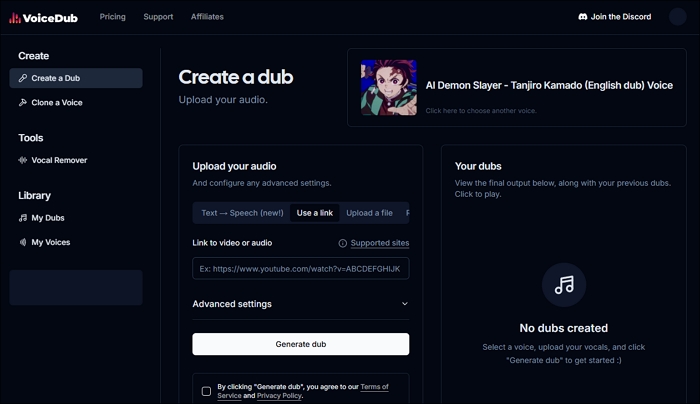Click the Clone a Voice wrench icon
The width and height of the screenshot is (700, 404).
(x=23, y=102)
